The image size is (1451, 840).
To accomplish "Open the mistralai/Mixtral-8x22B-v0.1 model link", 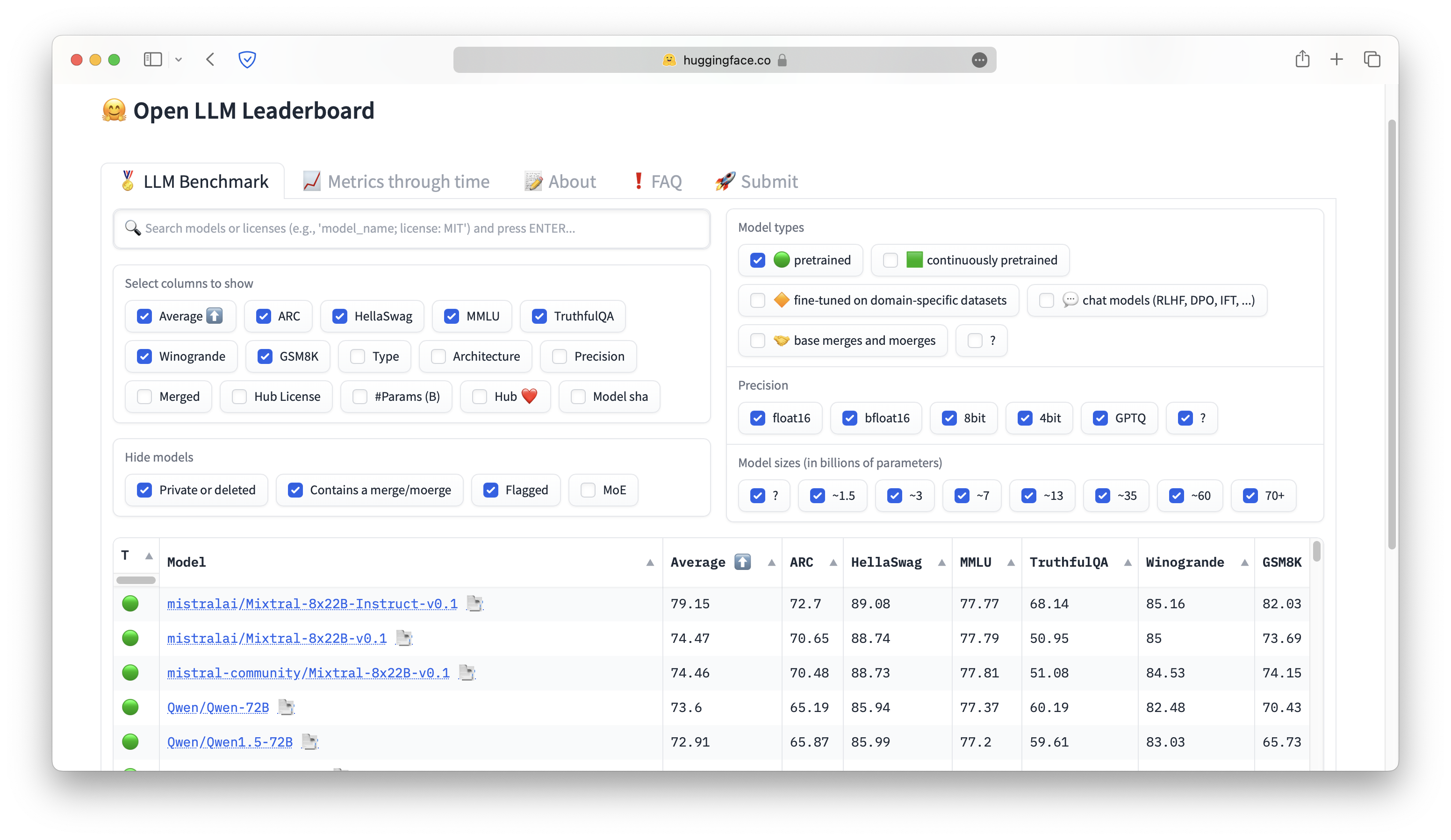I will point(276,638).
